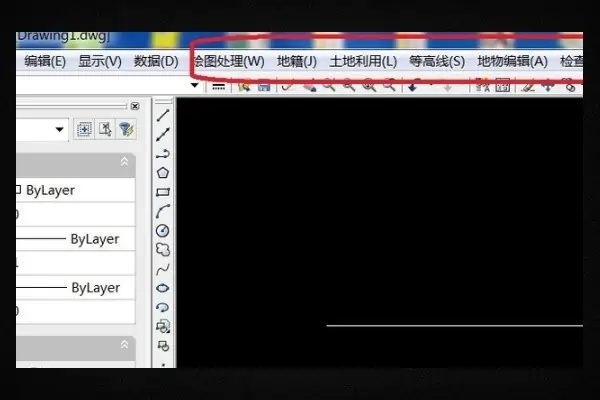Image resolution: width=600 pixels, height=400 pixels.
Task: Click the pencil toolbar icon
Action: (x=528, y=87)
